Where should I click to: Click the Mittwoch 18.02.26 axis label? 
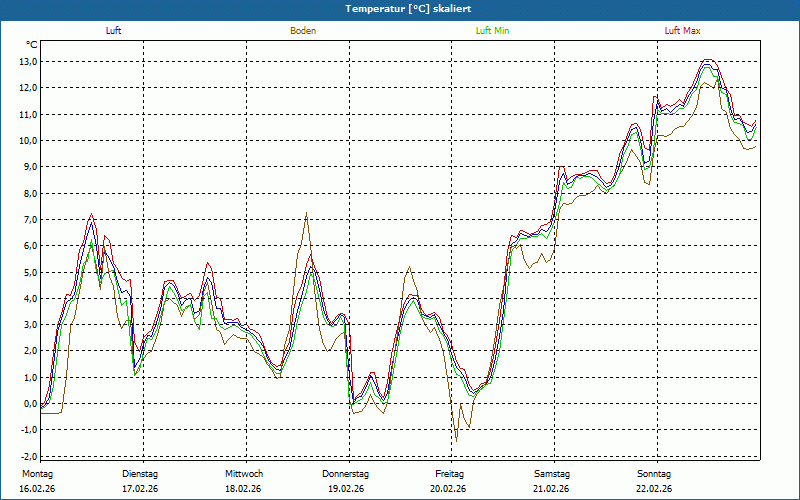point(244,481)
